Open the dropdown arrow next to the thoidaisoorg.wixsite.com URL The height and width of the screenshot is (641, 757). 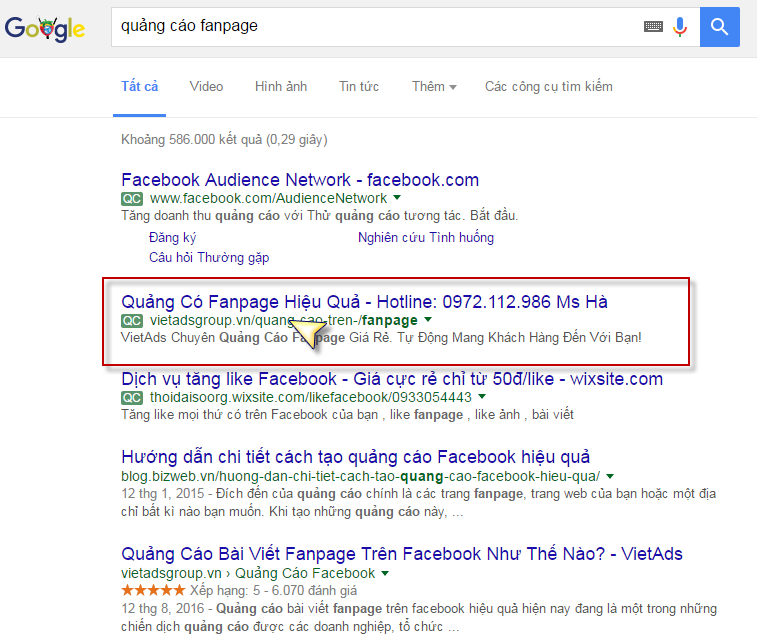tap(482, 396)
